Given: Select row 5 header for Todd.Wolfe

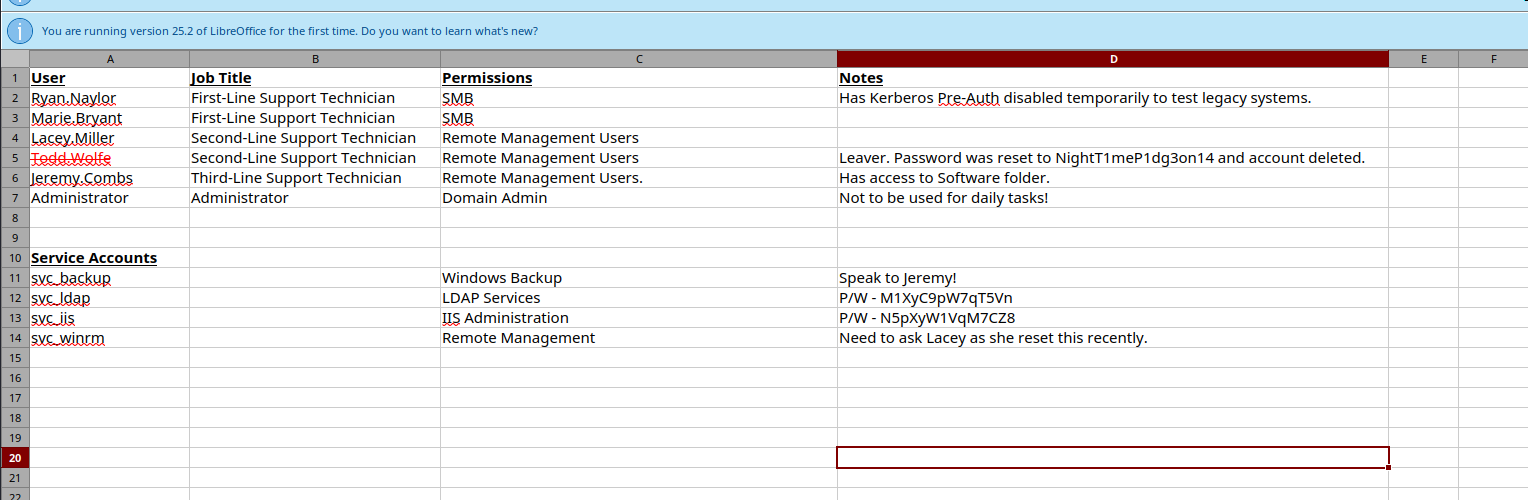Looking at the screenshot, I should 15,158.
